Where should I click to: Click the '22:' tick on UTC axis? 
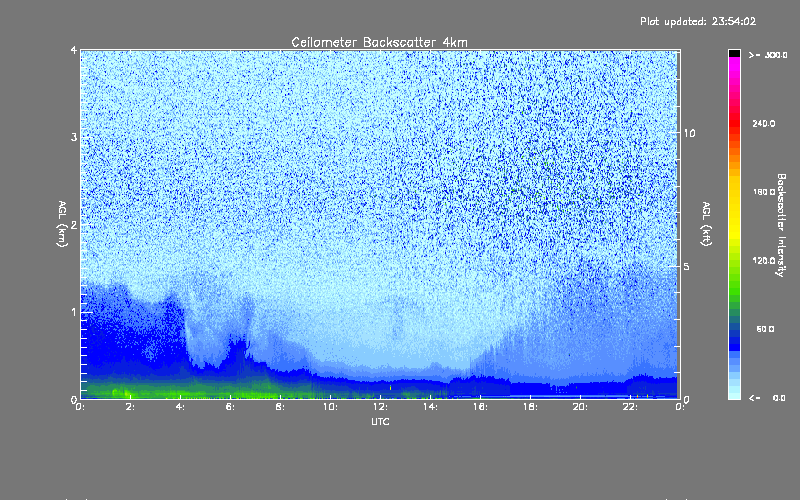coord(630,407)
